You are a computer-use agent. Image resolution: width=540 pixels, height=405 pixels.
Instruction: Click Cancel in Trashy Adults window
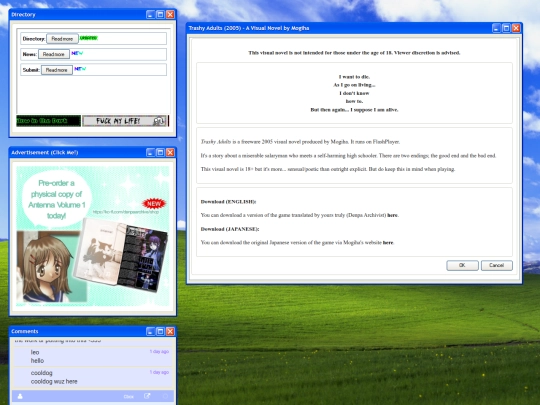click(497, 265)
